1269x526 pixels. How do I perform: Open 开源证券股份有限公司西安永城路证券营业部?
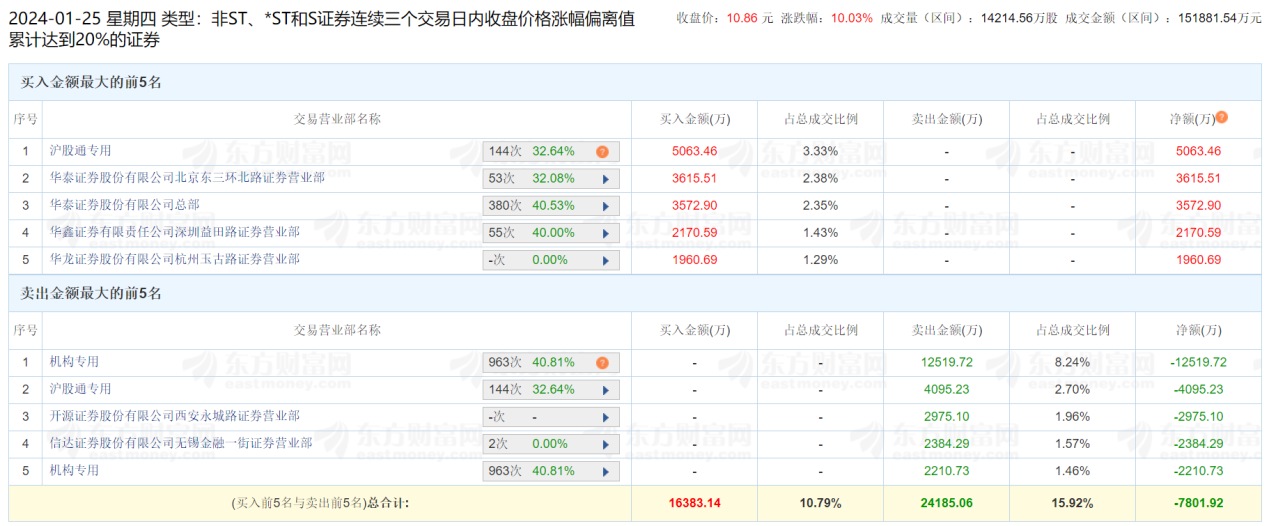(x=174, y=415)
